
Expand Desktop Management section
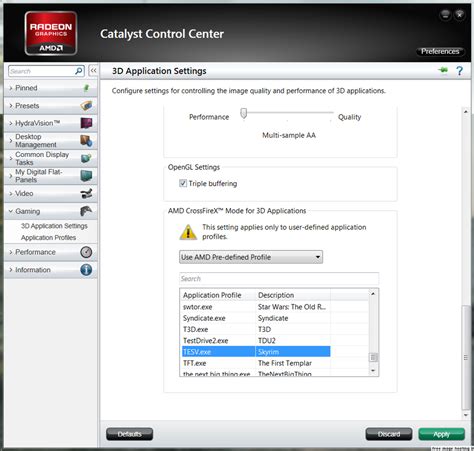[51, 141]
